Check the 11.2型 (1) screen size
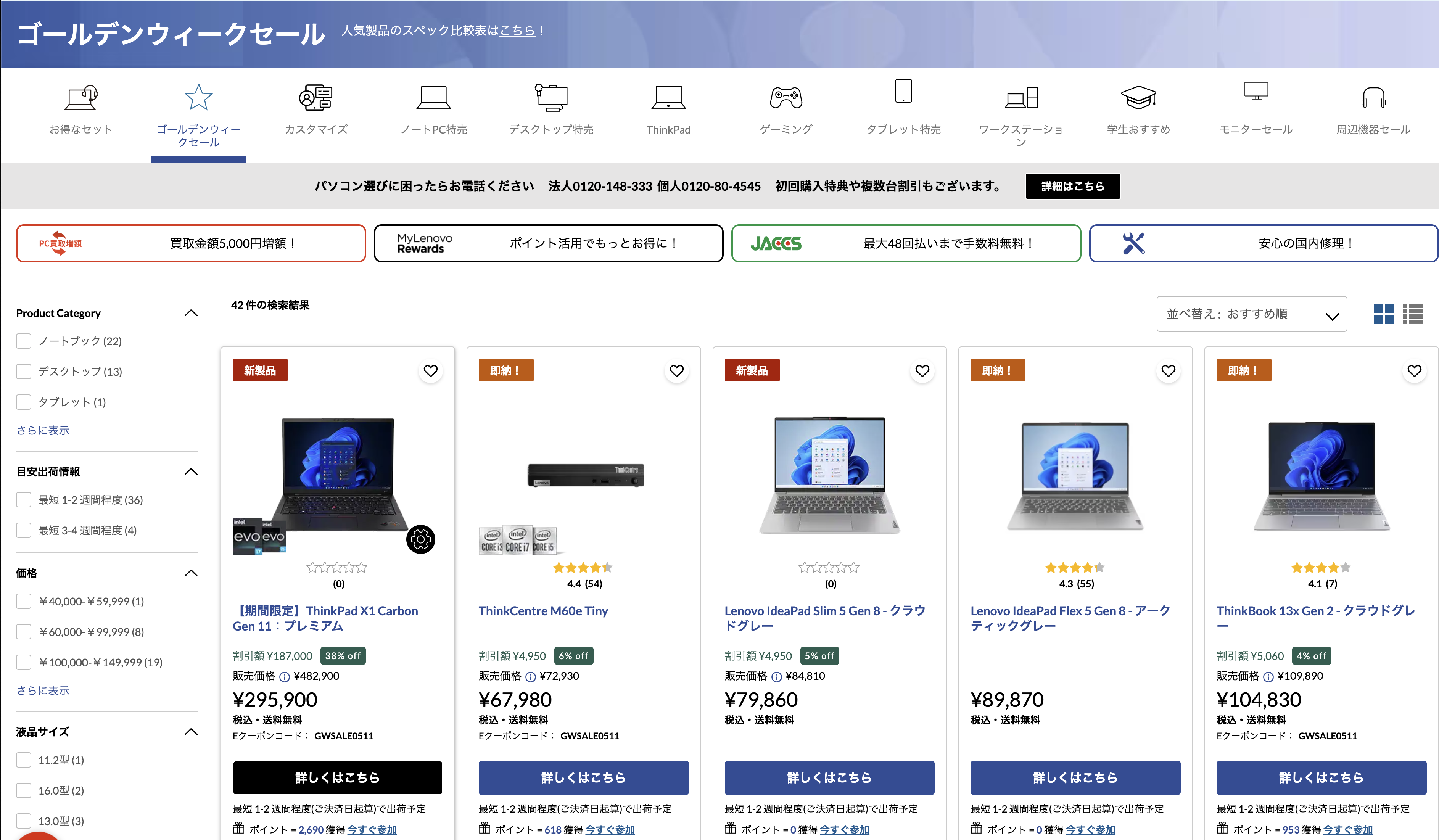 pyautogui.click(x=23, y=760)
